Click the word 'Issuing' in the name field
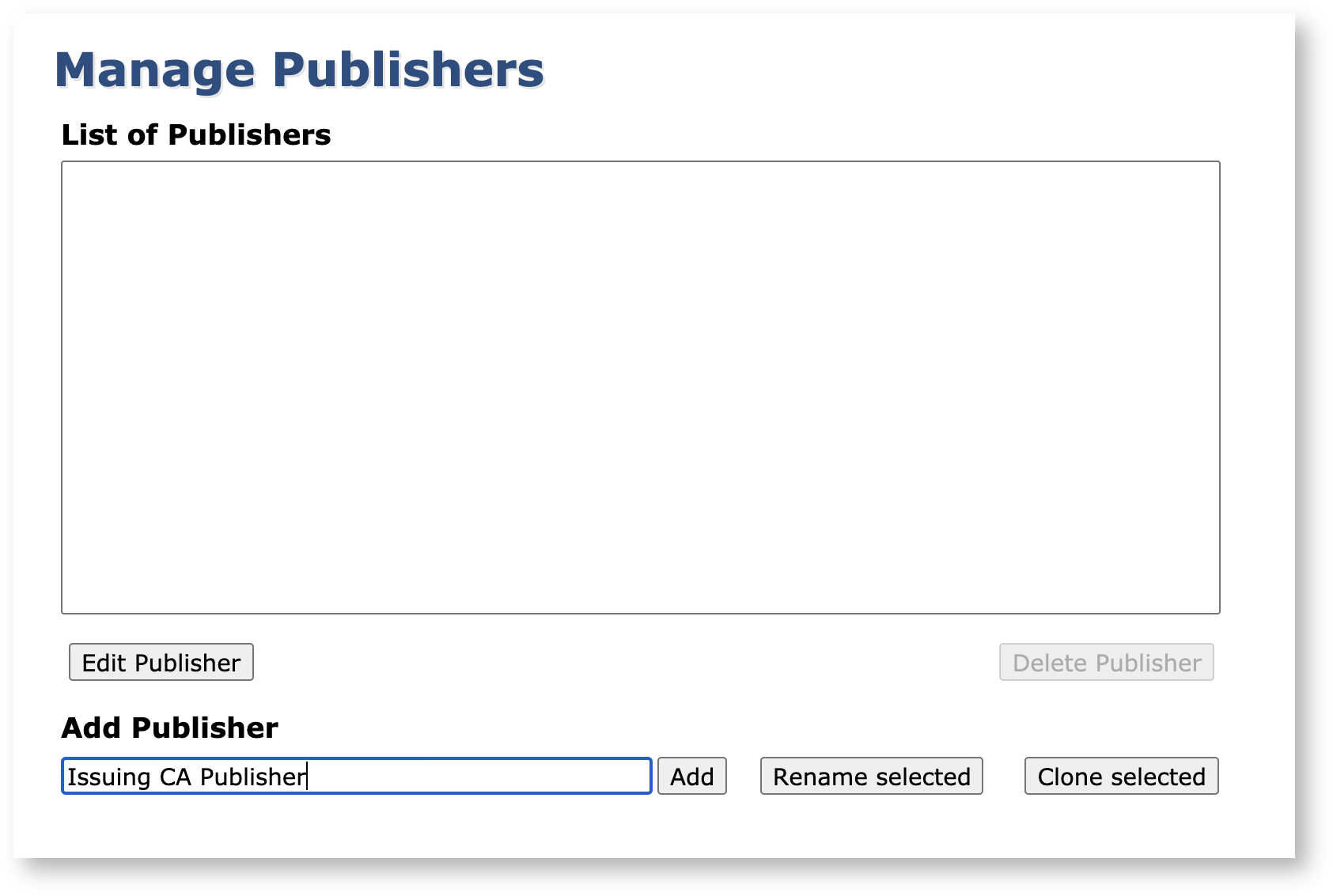1333x896 pixels. [x=108, y=777]
